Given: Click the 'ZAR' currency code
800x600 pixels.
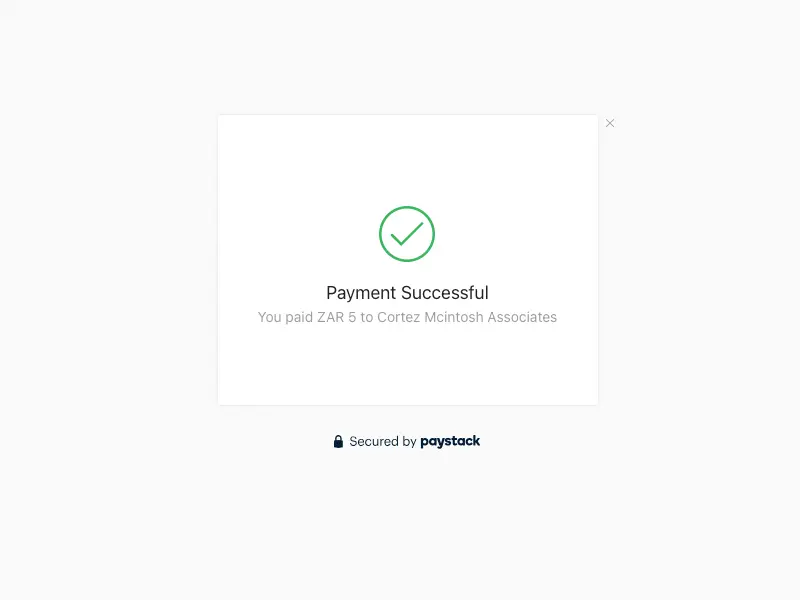Looking at the screenshot, I should pyautogui.click(x=331, y=317).
